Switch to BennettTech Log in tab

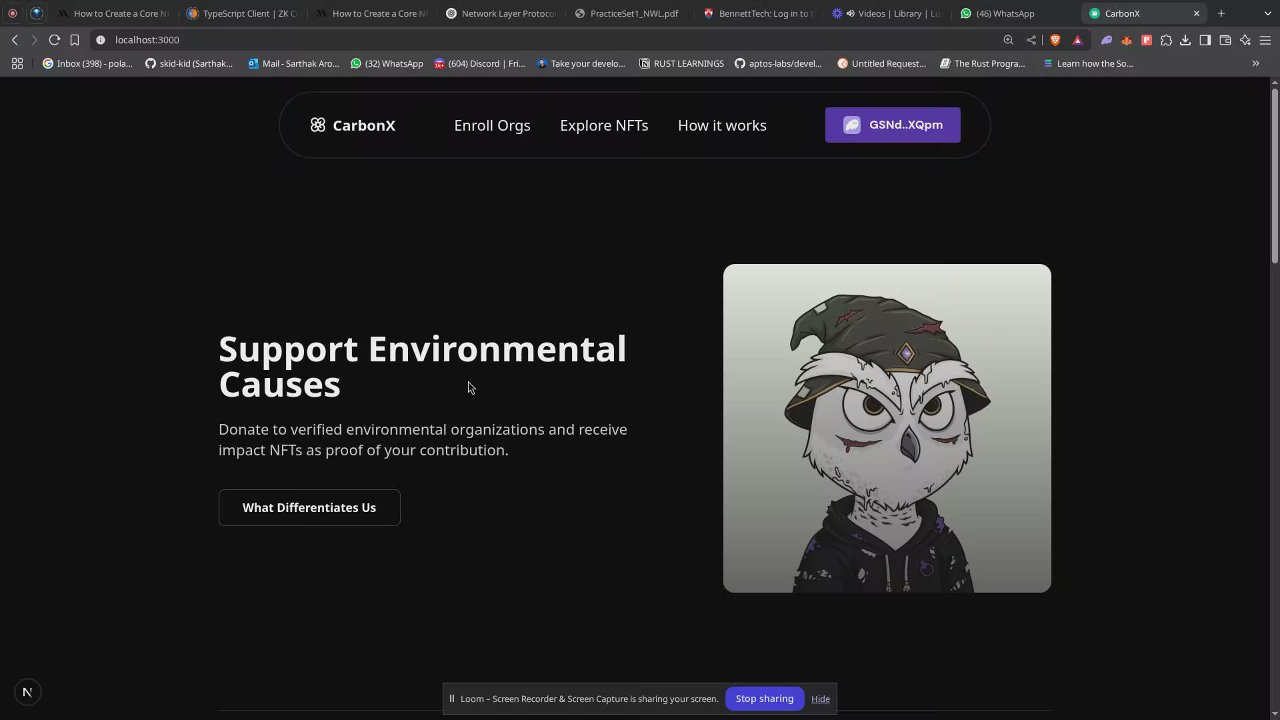(759, 14)
